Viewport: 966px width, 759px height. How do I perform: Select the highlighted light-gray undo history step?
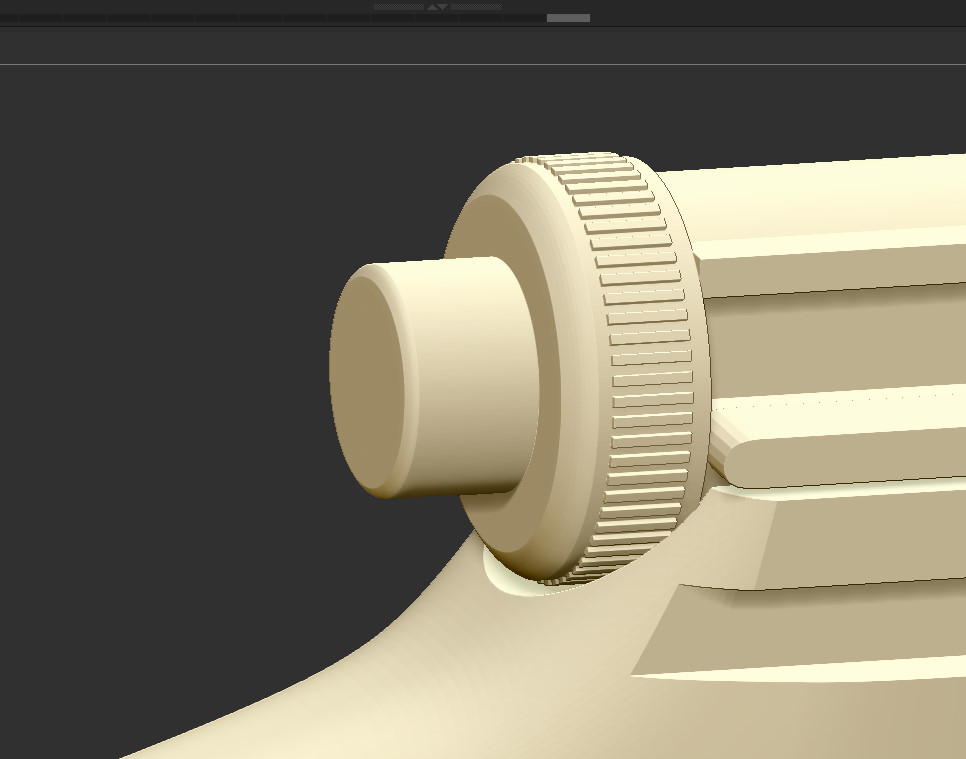(568, 18)
